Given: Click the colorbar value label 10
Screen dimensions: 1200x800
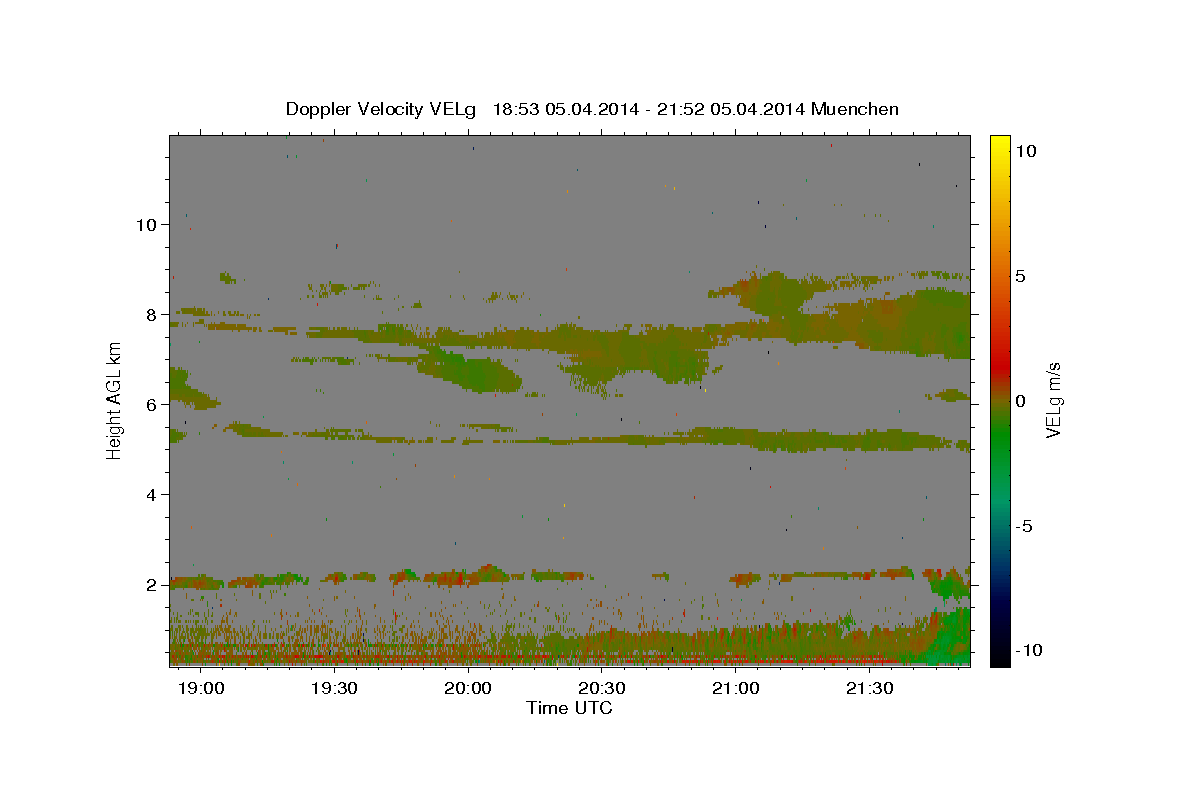Looking at the screenshot, I should click(x=1027, y=150).
